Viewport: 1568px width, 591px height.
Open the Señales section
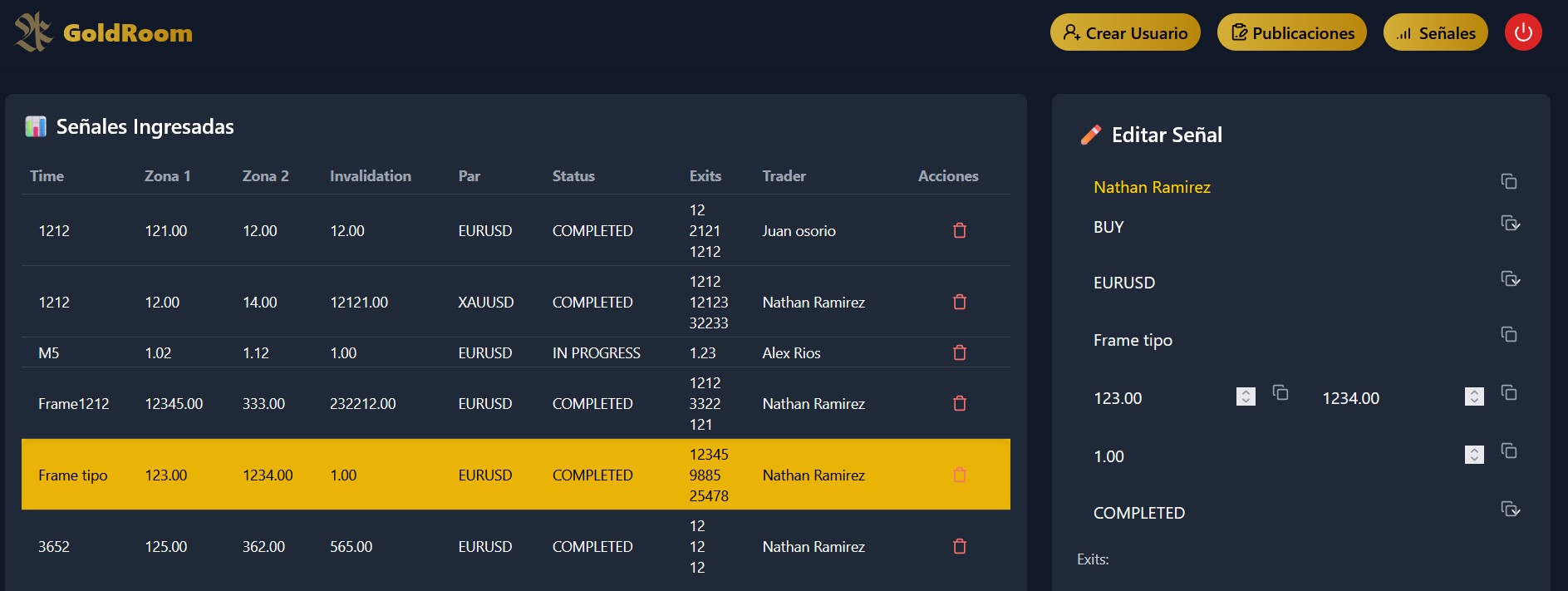point(1435,32)
